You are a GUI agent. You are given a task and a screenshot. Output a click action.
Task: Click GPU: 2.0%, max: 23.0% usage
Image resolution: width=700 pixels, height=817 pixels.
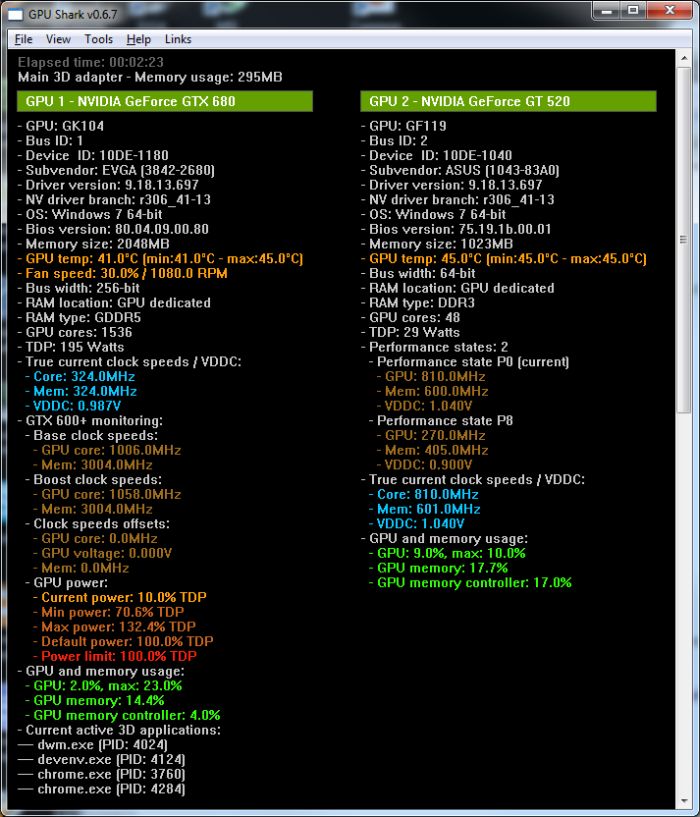coord(104,686)
